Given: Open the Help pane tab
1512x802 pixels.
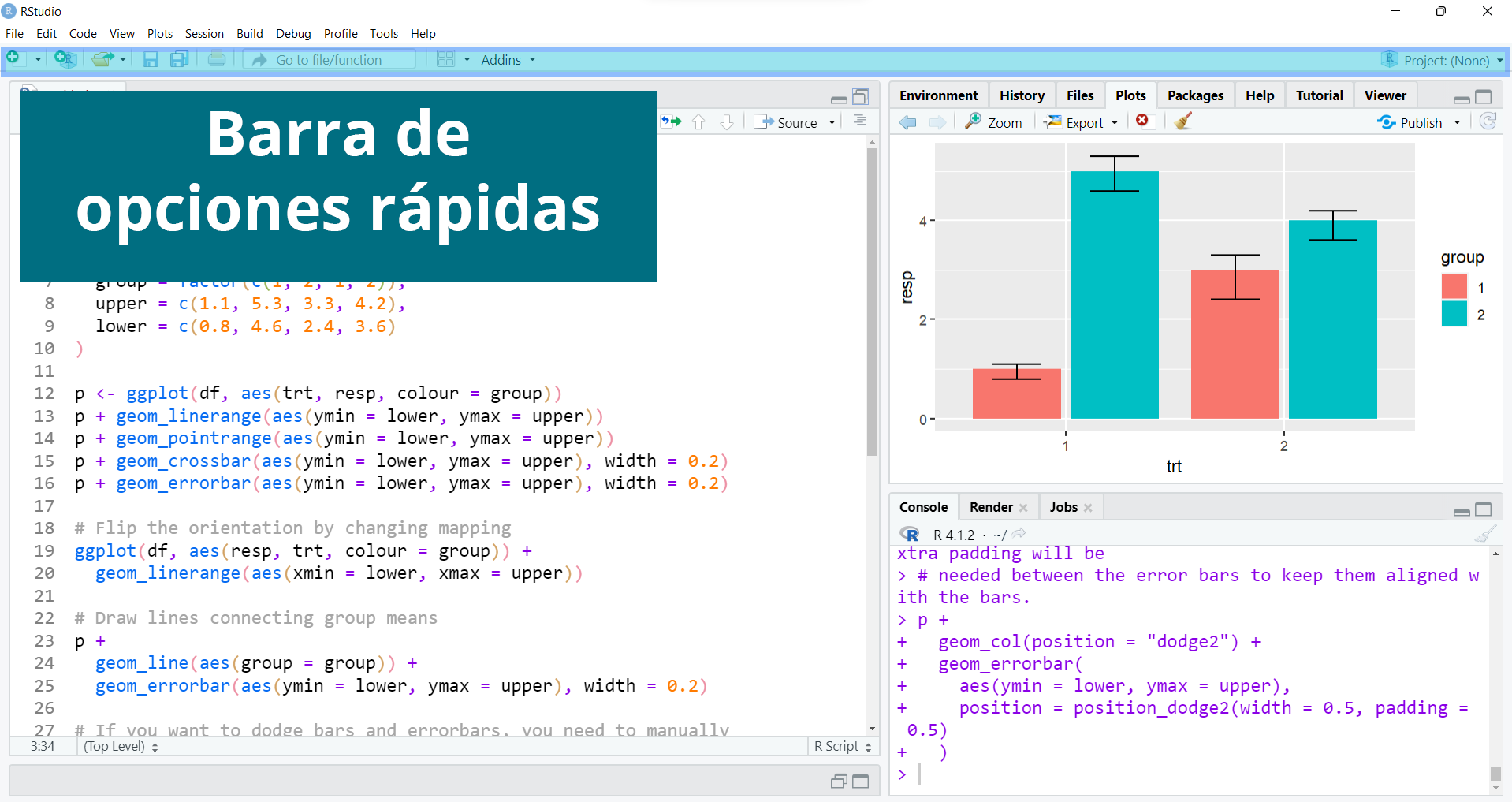Looking at the screenshot, I should 1260,95.
